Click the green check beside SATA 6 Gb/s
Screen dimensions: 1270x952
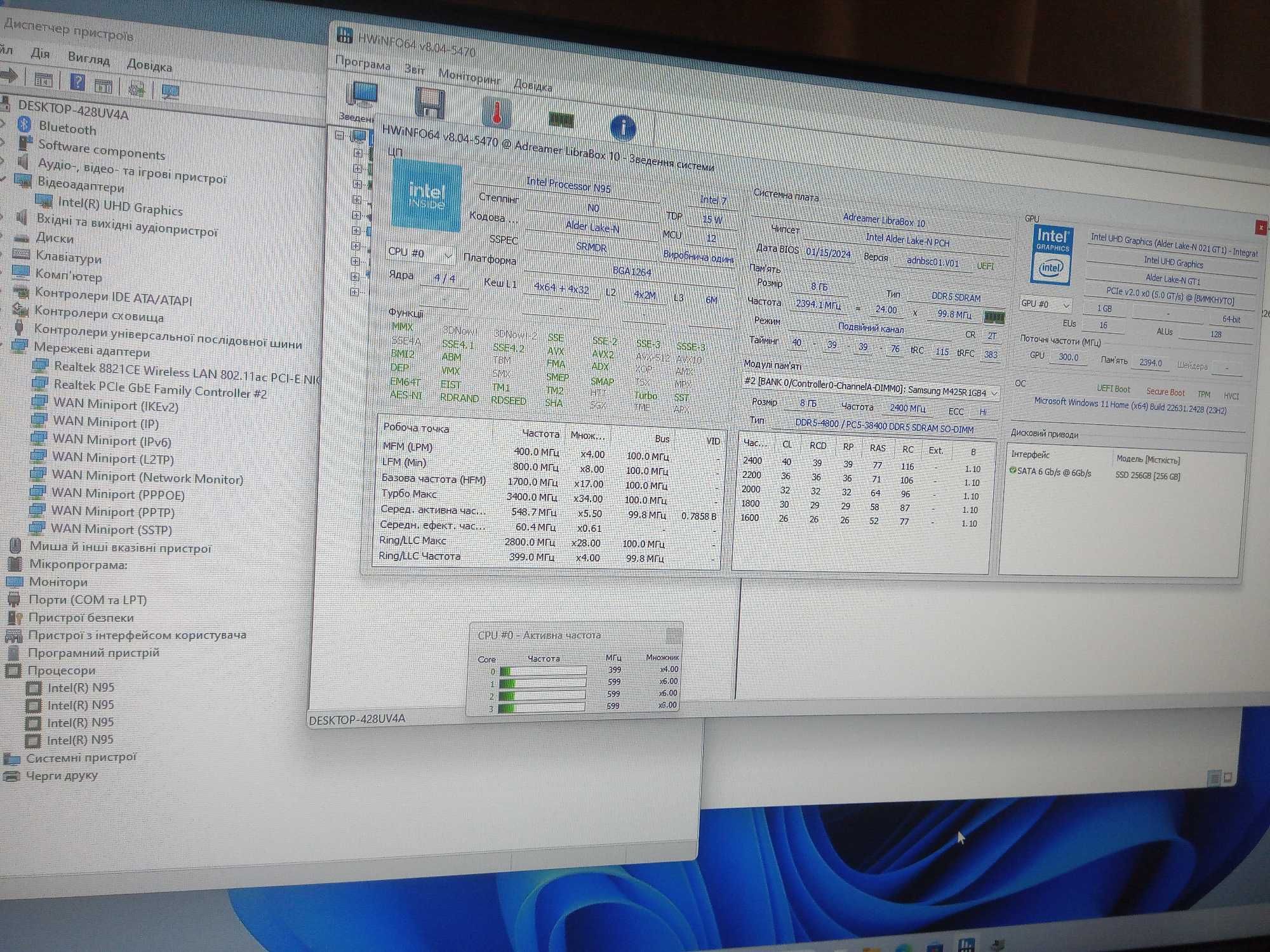1013,470
